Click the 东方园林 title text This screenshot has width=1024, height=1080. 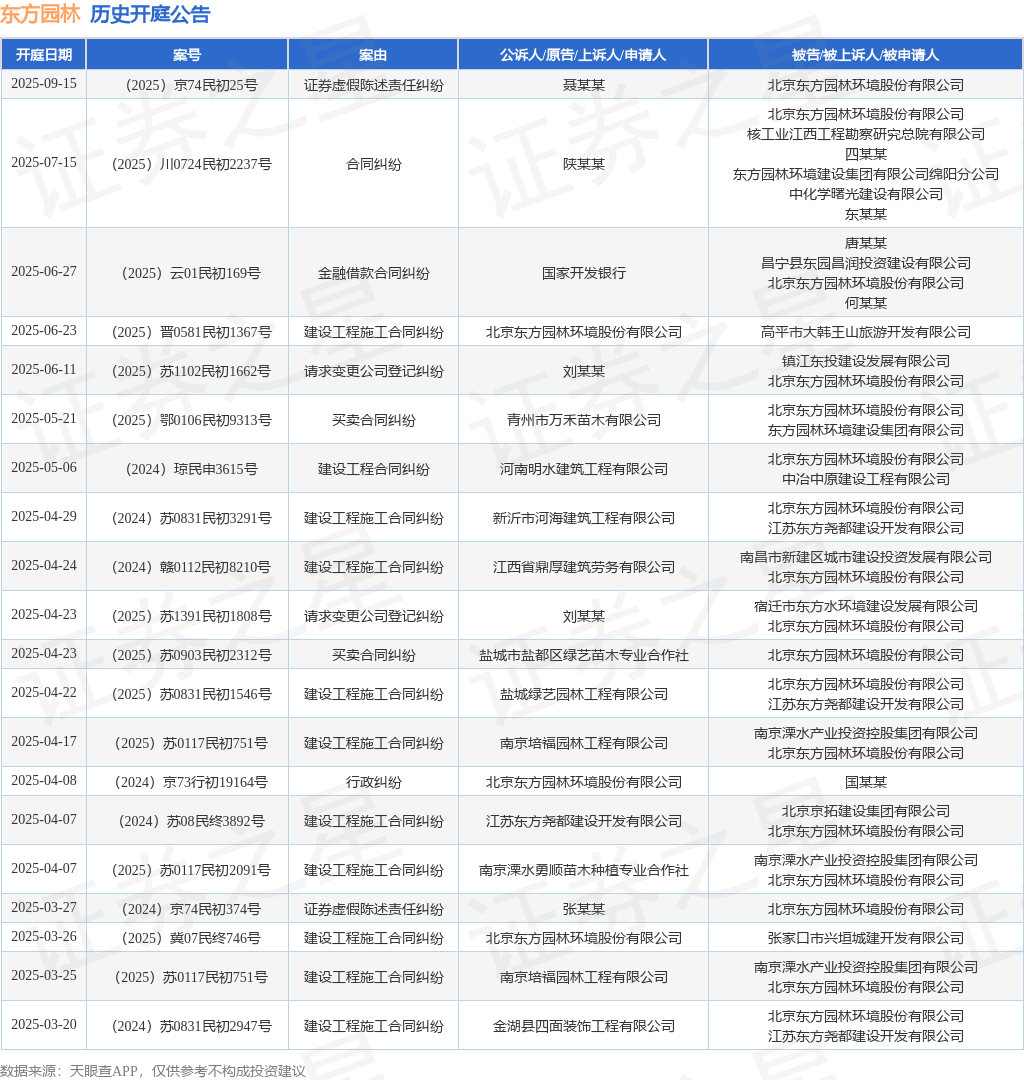tap(40, 14)
